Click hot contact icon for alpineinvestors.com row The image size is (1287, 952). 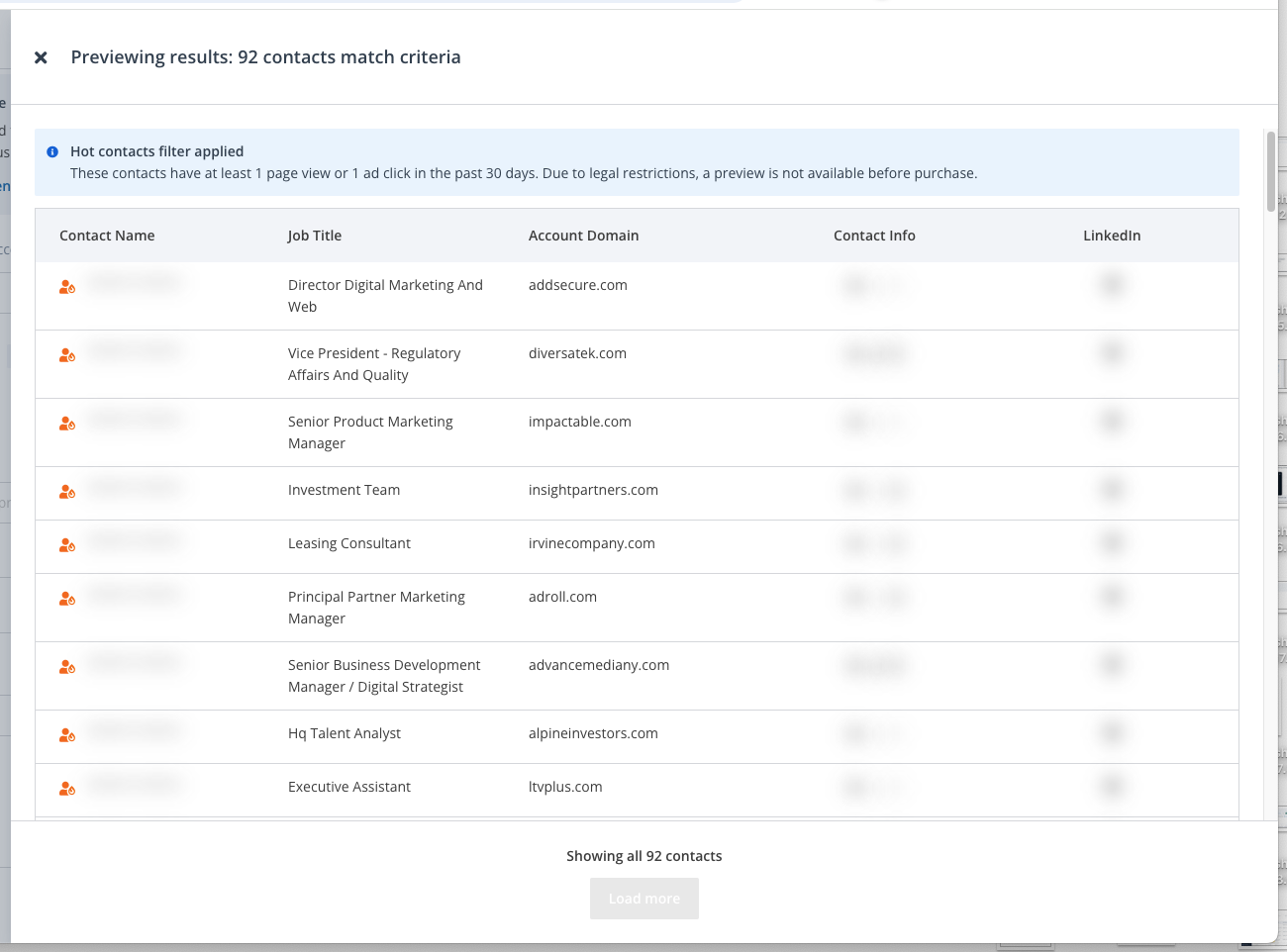[67, 735]
